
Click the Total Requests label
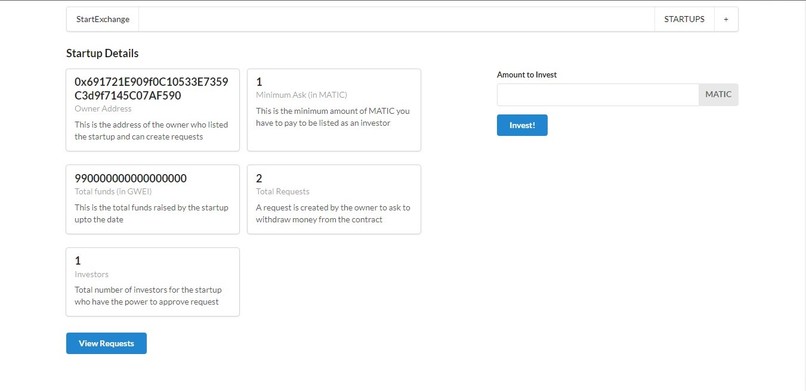coord(283,191)
